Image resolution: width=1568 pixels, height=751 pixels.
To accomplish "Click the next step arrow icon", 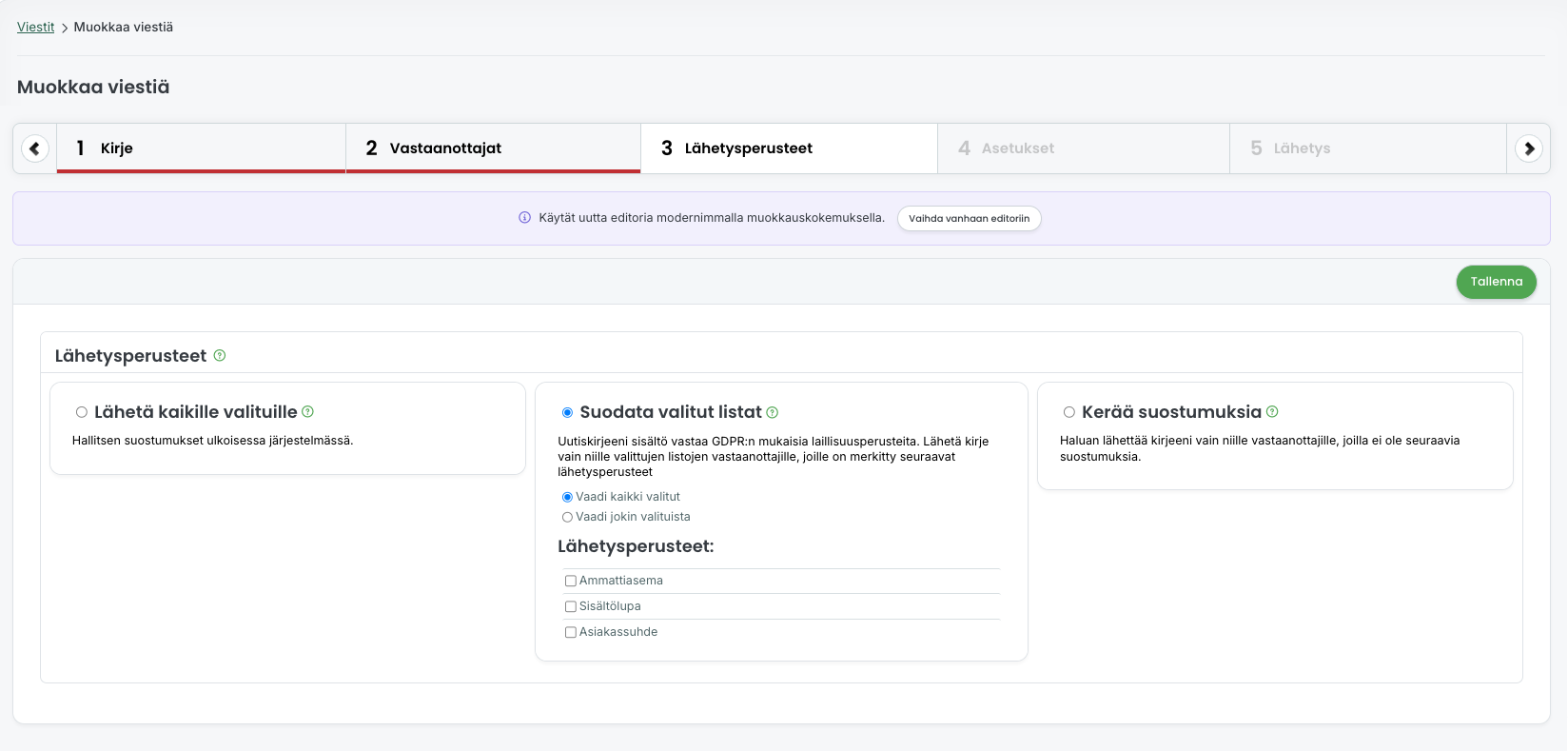I will coord(1529,148).
